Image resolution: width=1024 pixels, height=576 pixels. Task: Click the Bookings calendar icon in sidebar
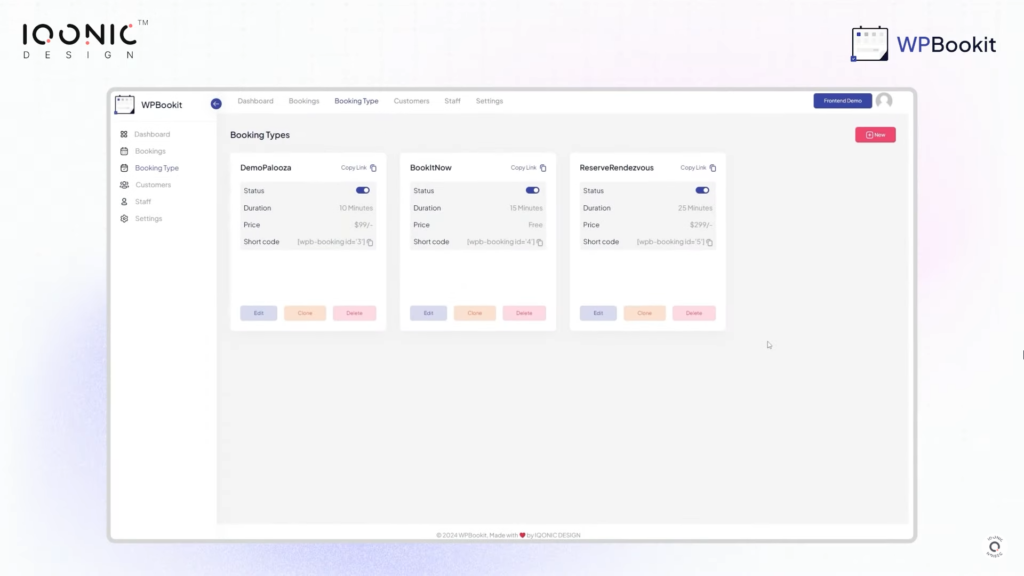[x=124, y=151]
